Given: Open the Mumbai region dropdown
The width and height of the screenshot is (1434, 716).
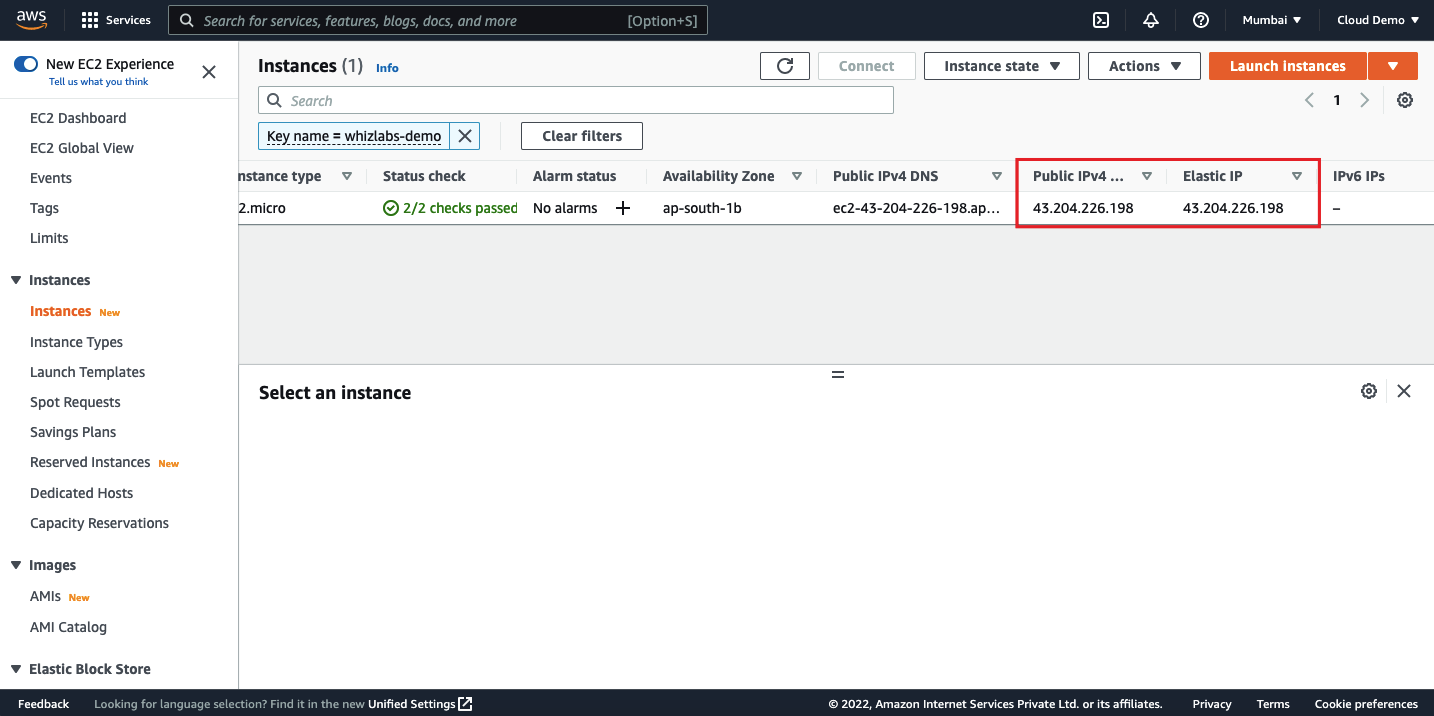Looking at the screenshot, I should tap(1272, 20).
